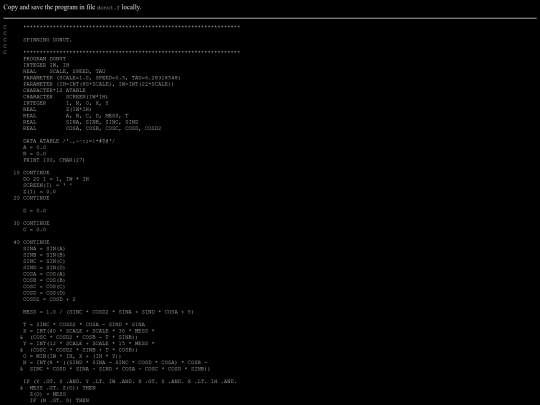The height and width of the screenshot is (405, 540).
Task: Click the 'MESS = 1.0 /' formula line
Action: [108, 312]
